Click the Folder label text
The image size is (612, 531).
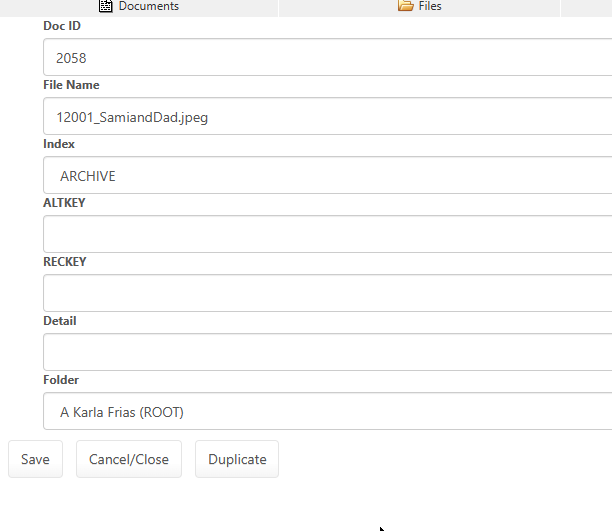[x=61, y=380]
